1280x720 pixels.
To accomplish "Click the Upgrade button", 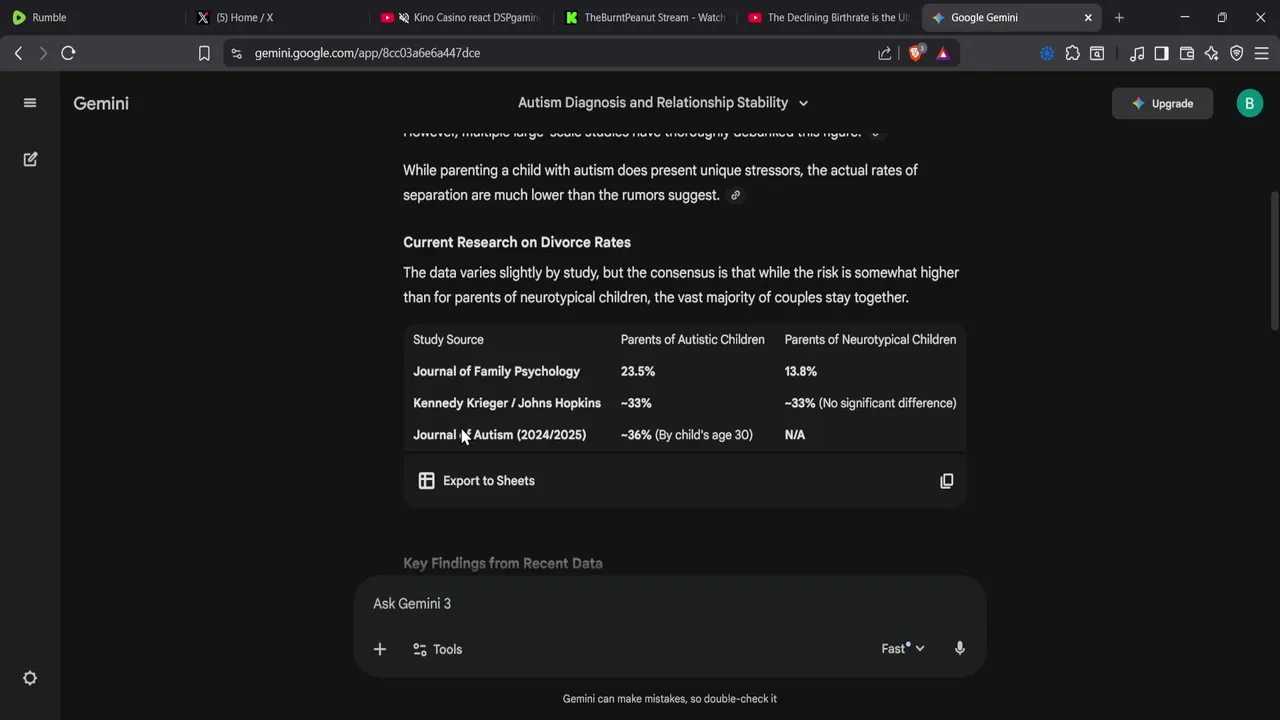I will coord(1162,103).
